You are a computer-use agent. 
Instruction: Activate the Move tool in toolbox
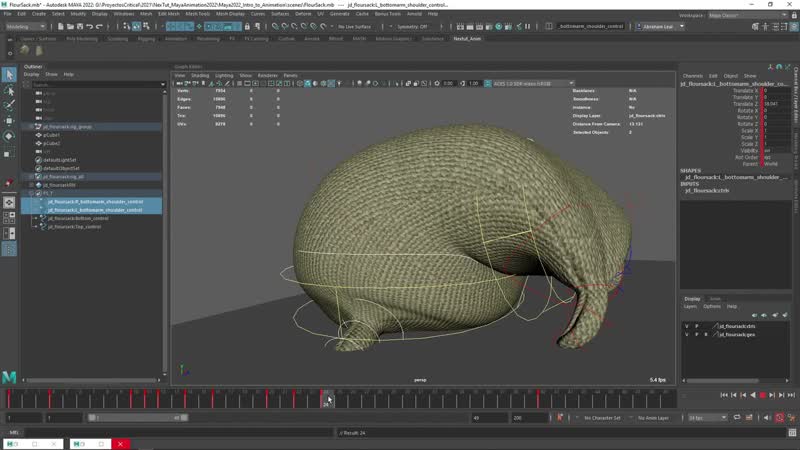[x=9, y=121]
